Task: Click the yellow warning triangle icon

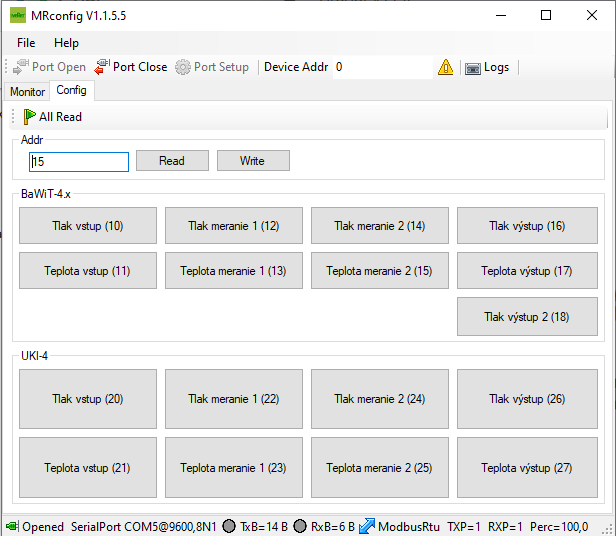Action: point(445,67)
